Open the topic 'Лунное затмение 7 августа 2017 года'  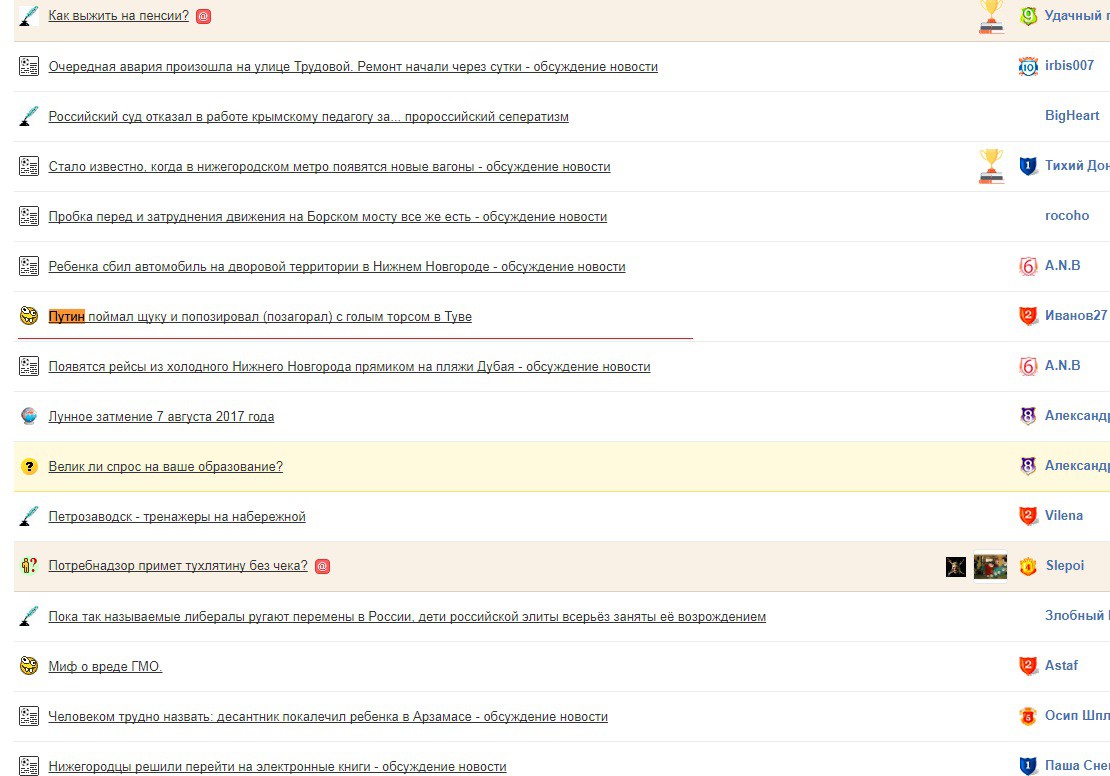coord(161,416)
